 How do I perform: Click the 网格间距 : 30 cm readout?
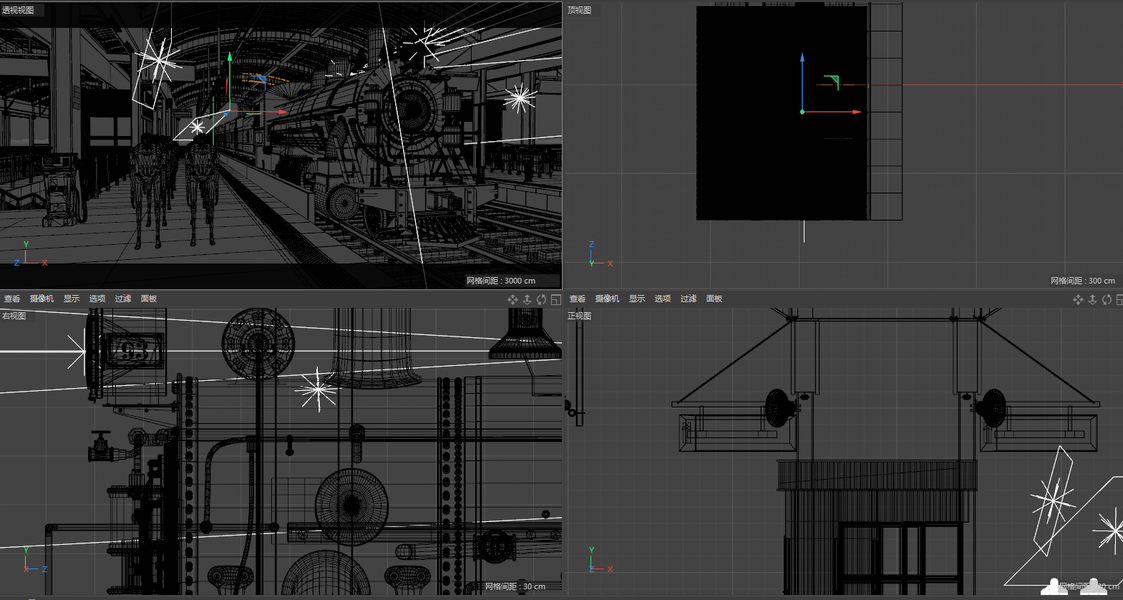[515, 586]
